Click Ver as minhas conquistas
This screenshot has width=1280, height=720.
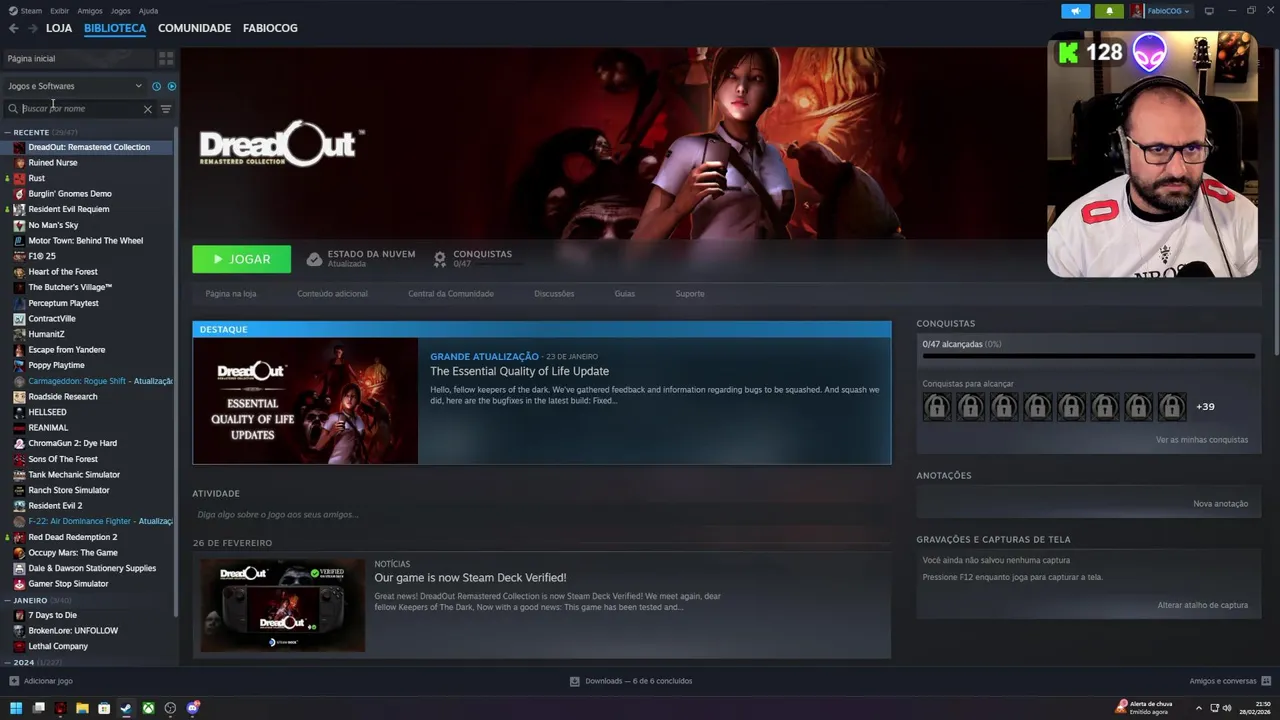[1202, 440]
